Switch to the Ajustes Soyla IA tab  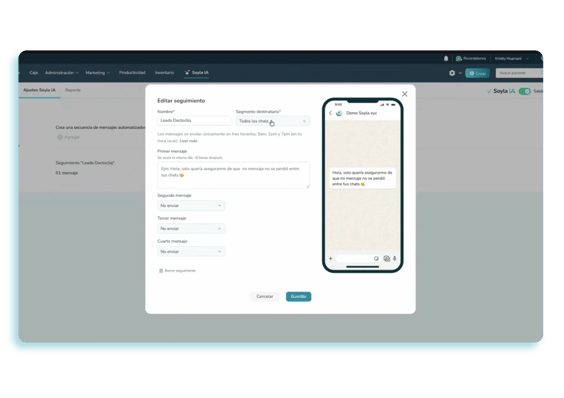coord(39,90)
